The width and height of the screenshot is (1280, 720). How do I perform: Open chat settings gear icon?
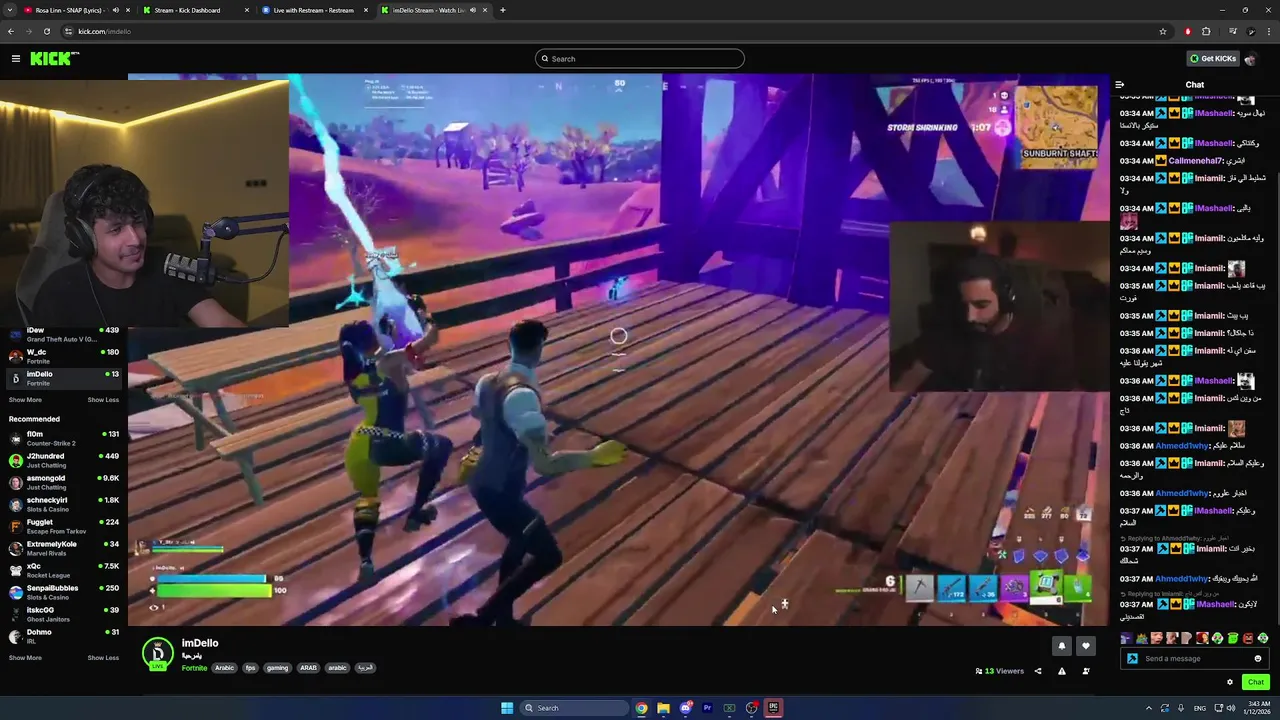point(1230,682)
